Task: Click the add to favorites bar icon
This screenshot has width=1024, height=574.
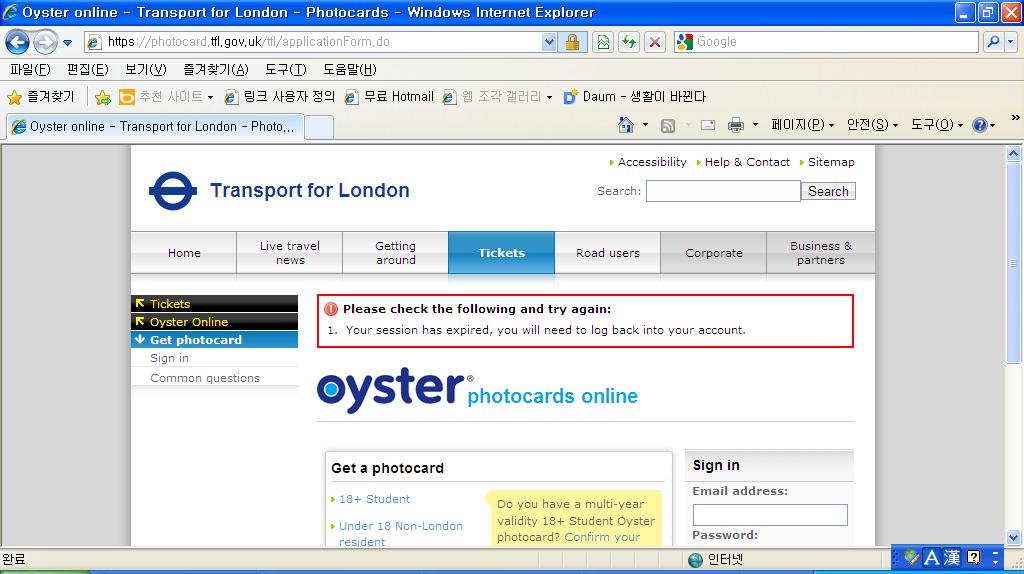Action: (x=103, y=97)
